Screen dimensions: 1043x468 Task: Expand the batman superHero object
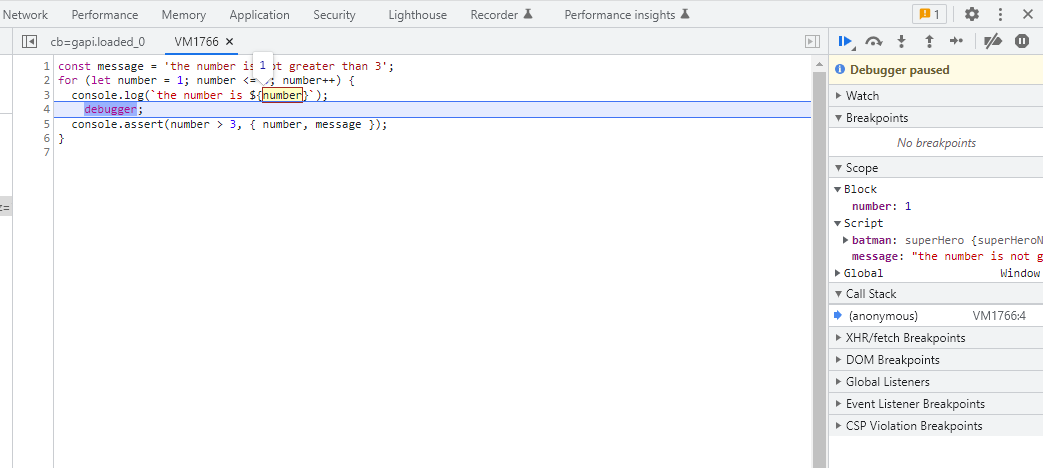click(x=846, y=240)
